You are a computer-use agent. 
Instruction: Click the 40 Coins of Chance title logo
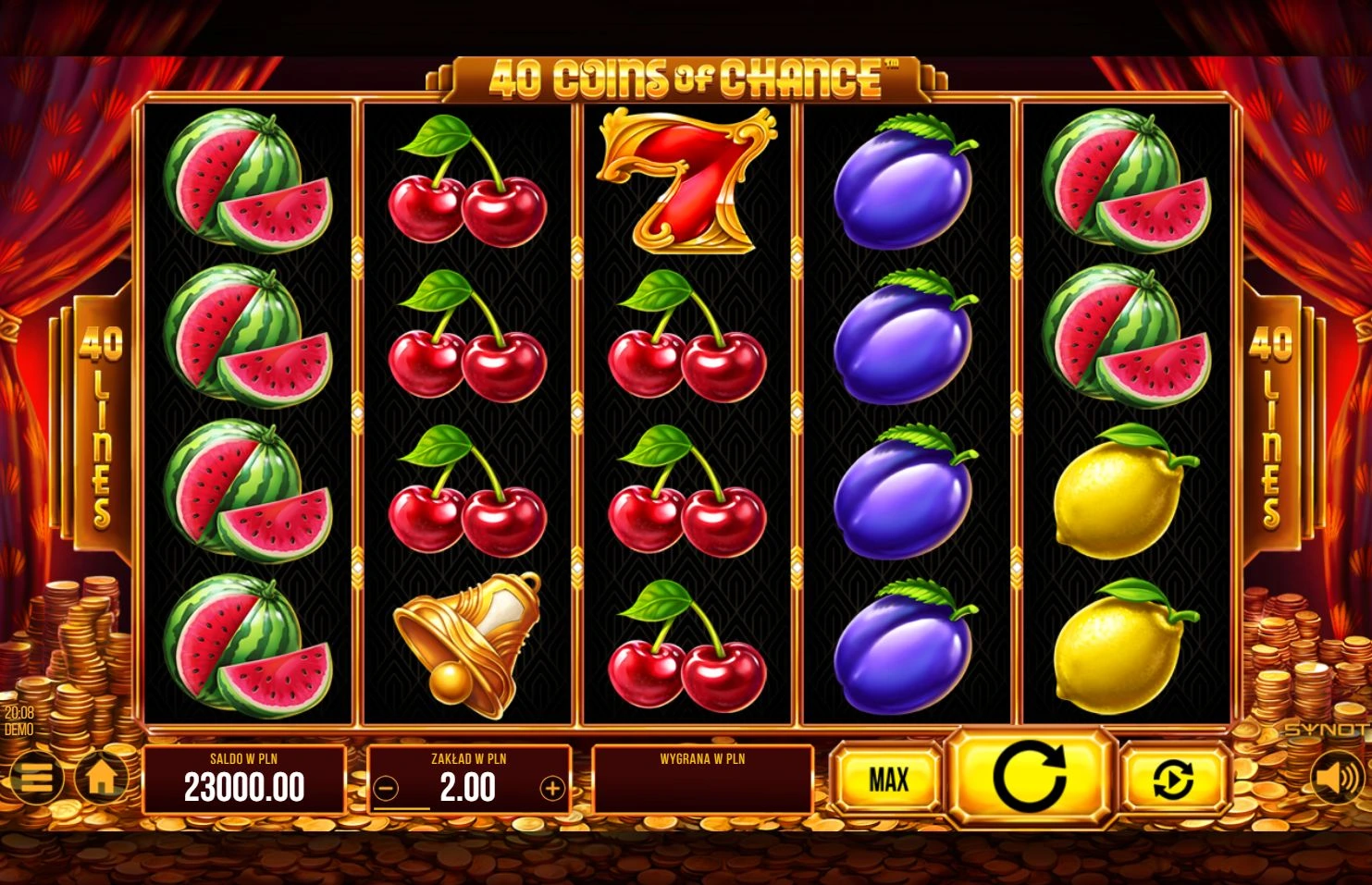(x=686, y=78)
